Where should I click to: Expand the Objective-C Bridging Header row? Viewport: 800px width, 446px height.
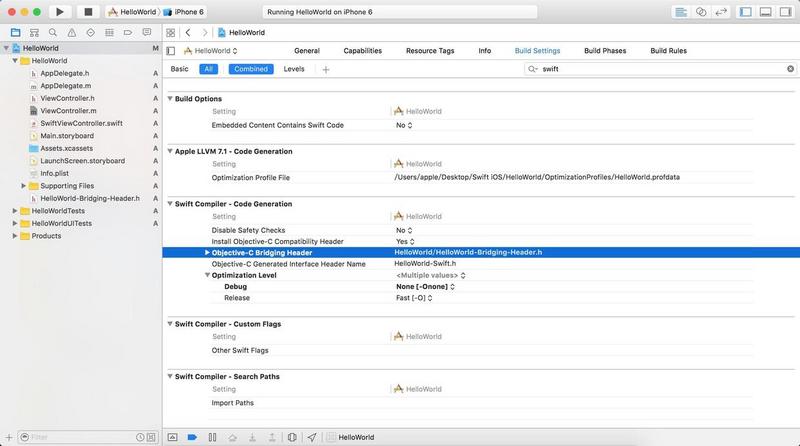coord(207,253)
